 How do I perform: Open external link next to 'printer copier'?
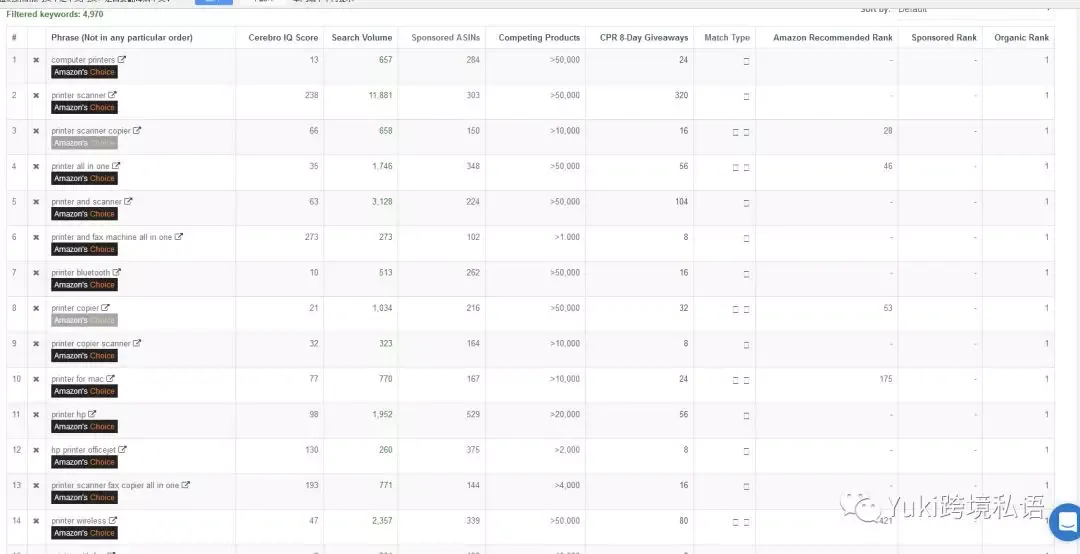pyautogui.click(x=105, y=307)
